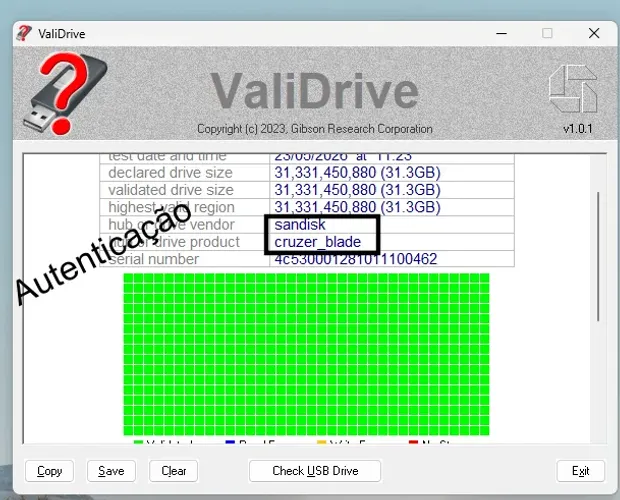Click the v1.0.1 version label

578,129
